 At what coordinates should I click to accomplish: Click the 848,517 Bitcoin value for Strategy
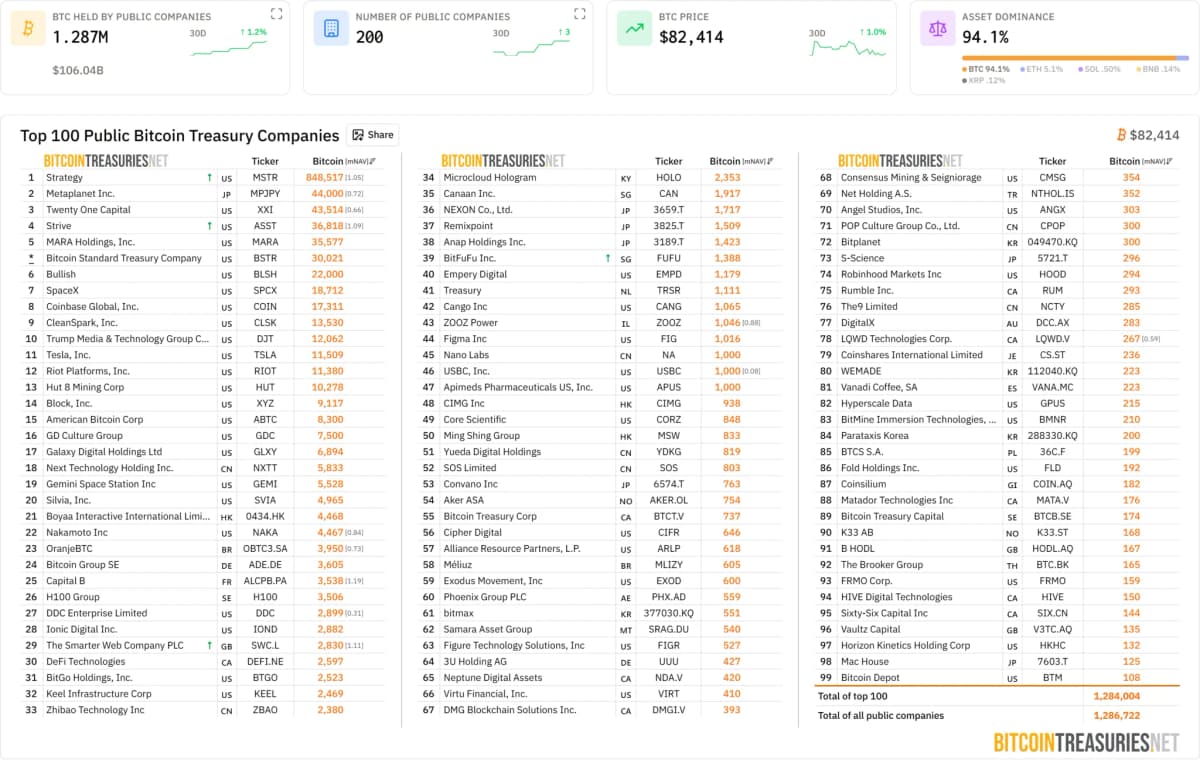click(324, 177)
